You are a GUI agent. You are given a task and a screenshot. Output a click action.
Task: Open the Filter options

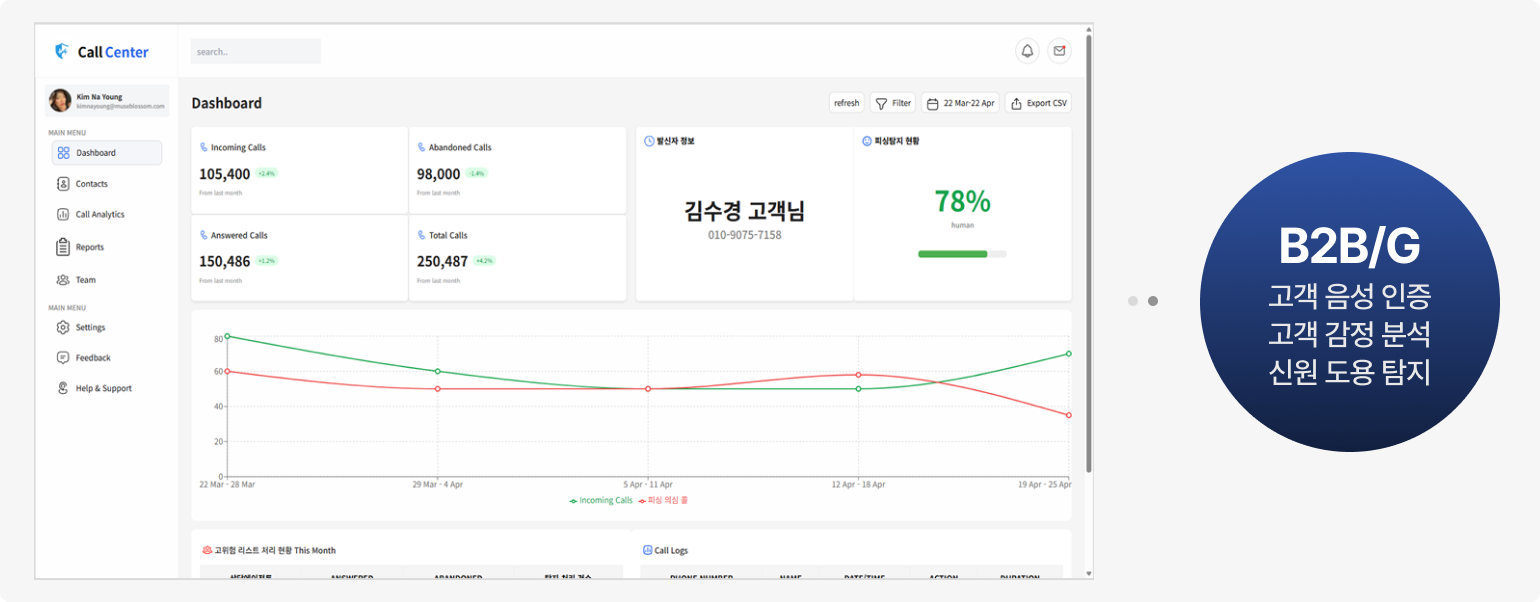pos(893,103)
